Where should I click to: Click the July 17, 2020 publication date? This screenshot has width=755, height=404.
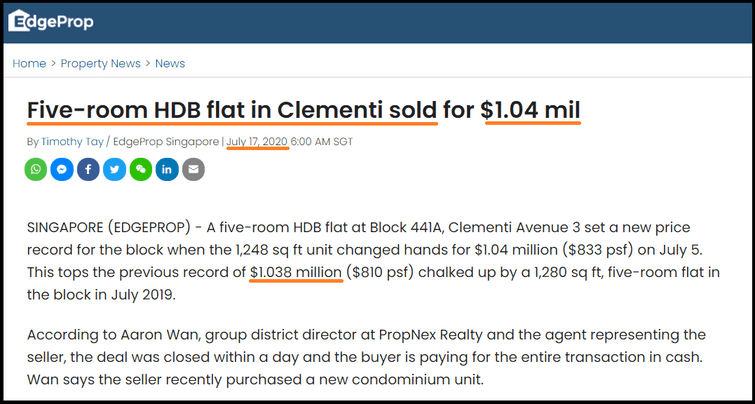pos(257,142)
